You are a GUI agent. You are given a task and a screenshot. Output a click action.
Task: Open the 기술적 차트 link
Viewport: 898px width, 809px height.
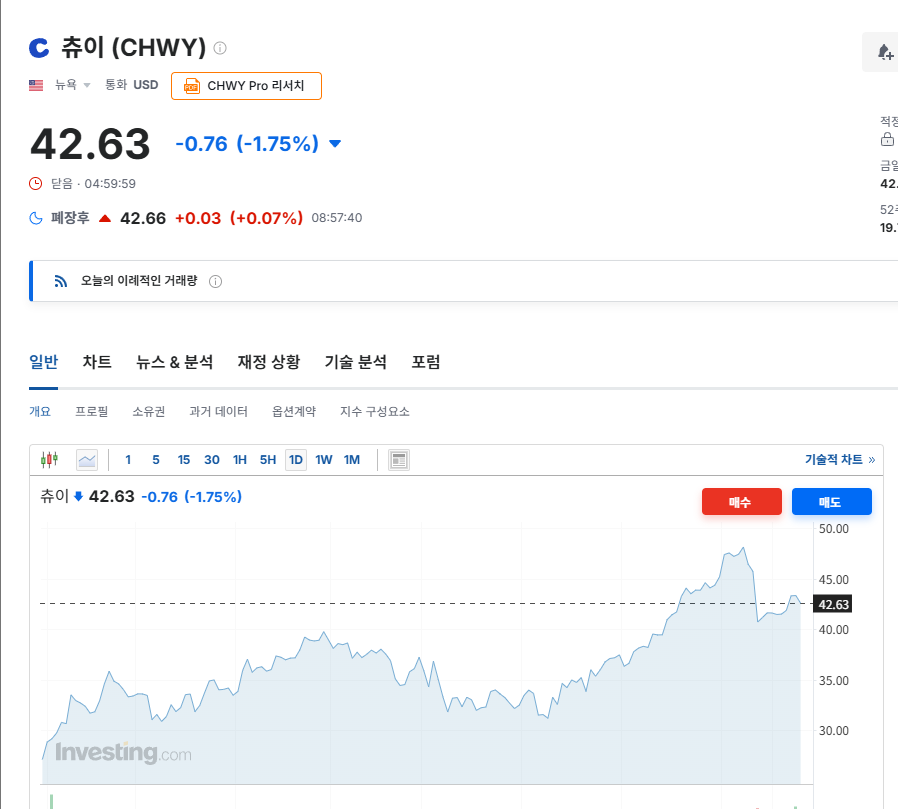pos(840,460)
